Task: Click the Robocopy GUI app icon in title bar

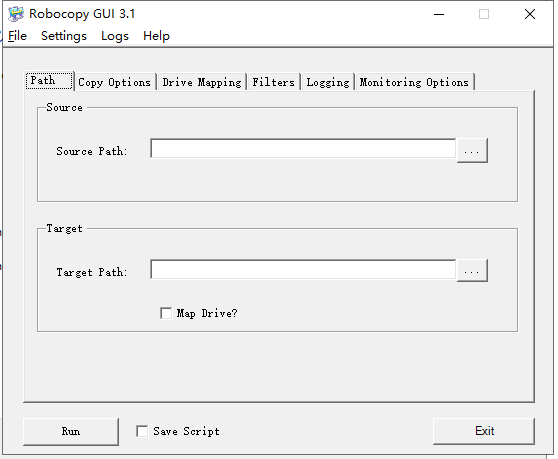Action: tap(16, 14)
